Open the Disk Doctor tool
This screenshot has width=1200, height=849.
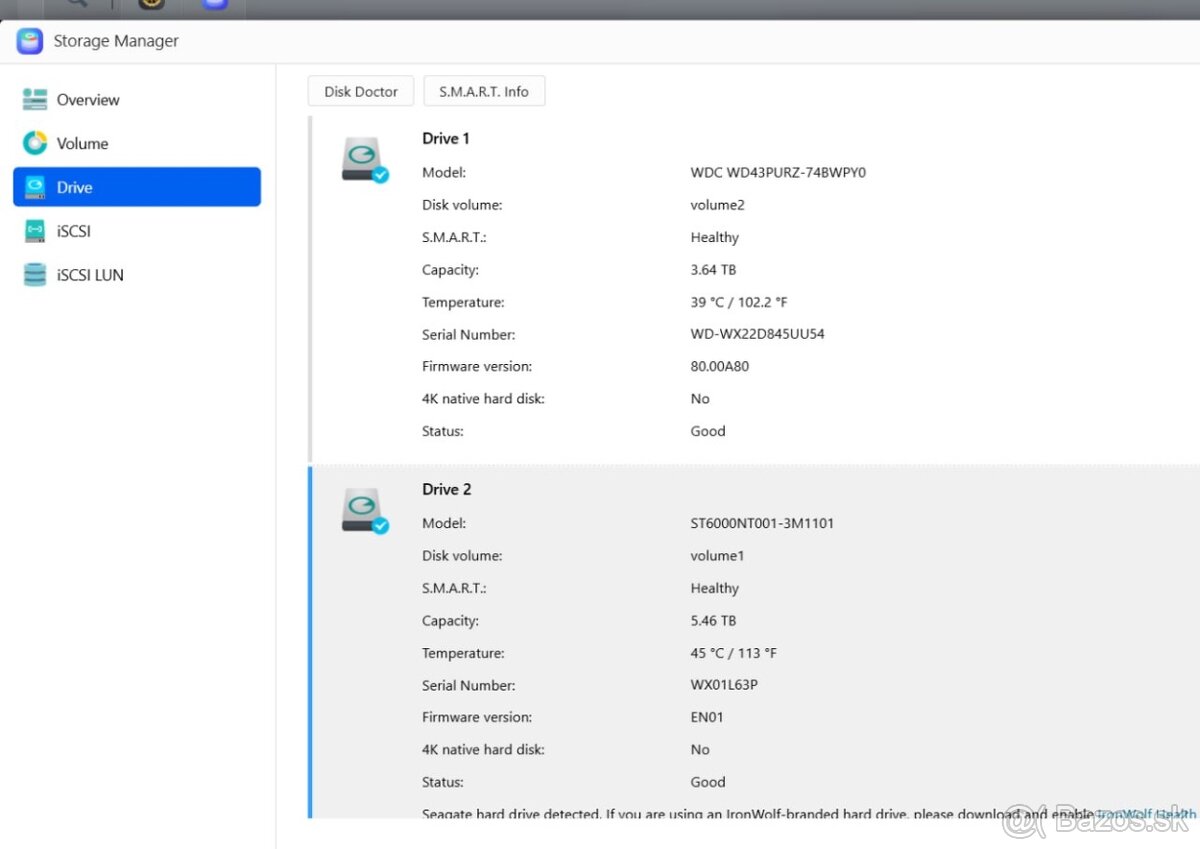361,91
